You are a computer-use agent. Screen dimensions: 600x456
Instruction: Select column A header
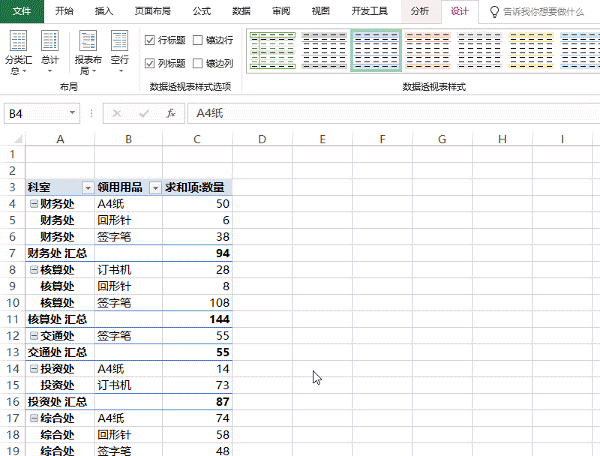[60, 139]
